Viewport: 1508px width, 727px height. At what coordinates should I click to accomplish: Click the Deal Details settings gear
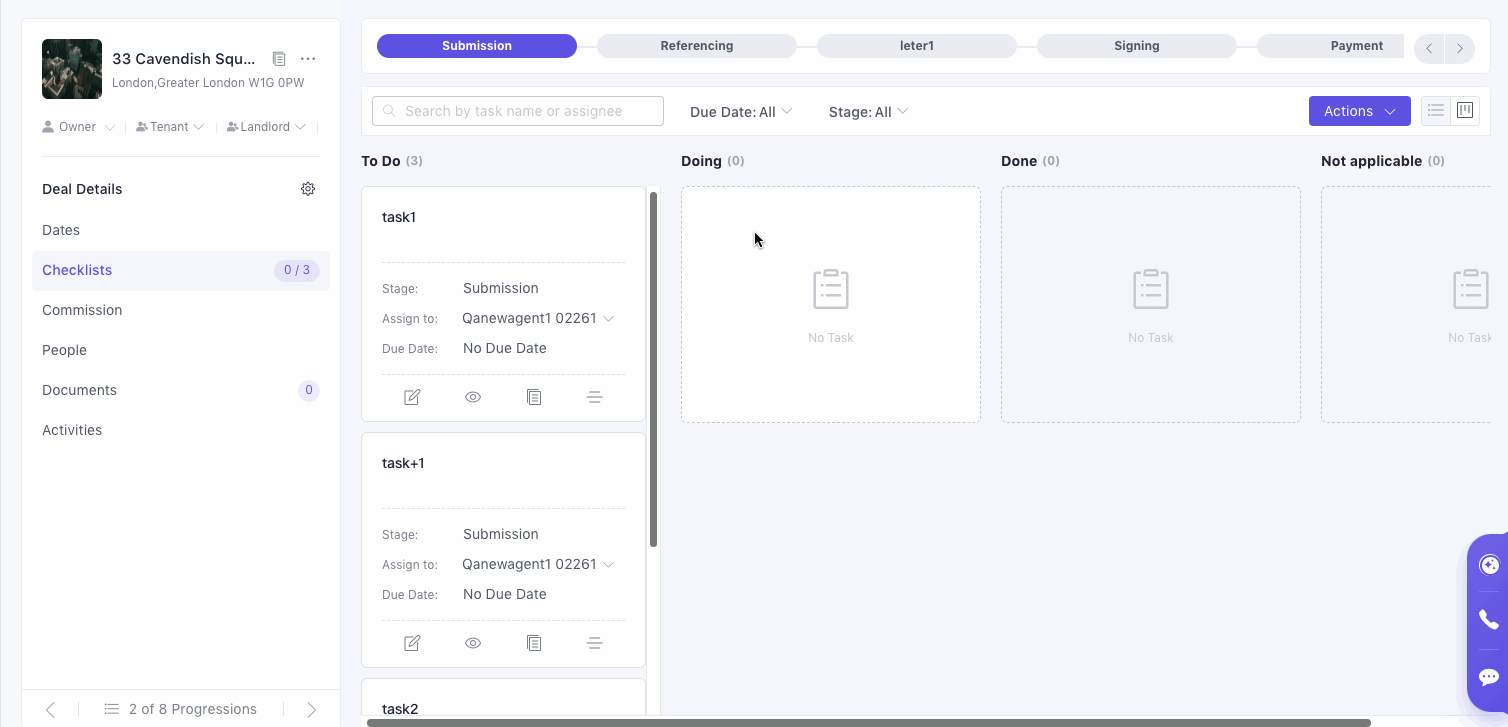point(308,189)
